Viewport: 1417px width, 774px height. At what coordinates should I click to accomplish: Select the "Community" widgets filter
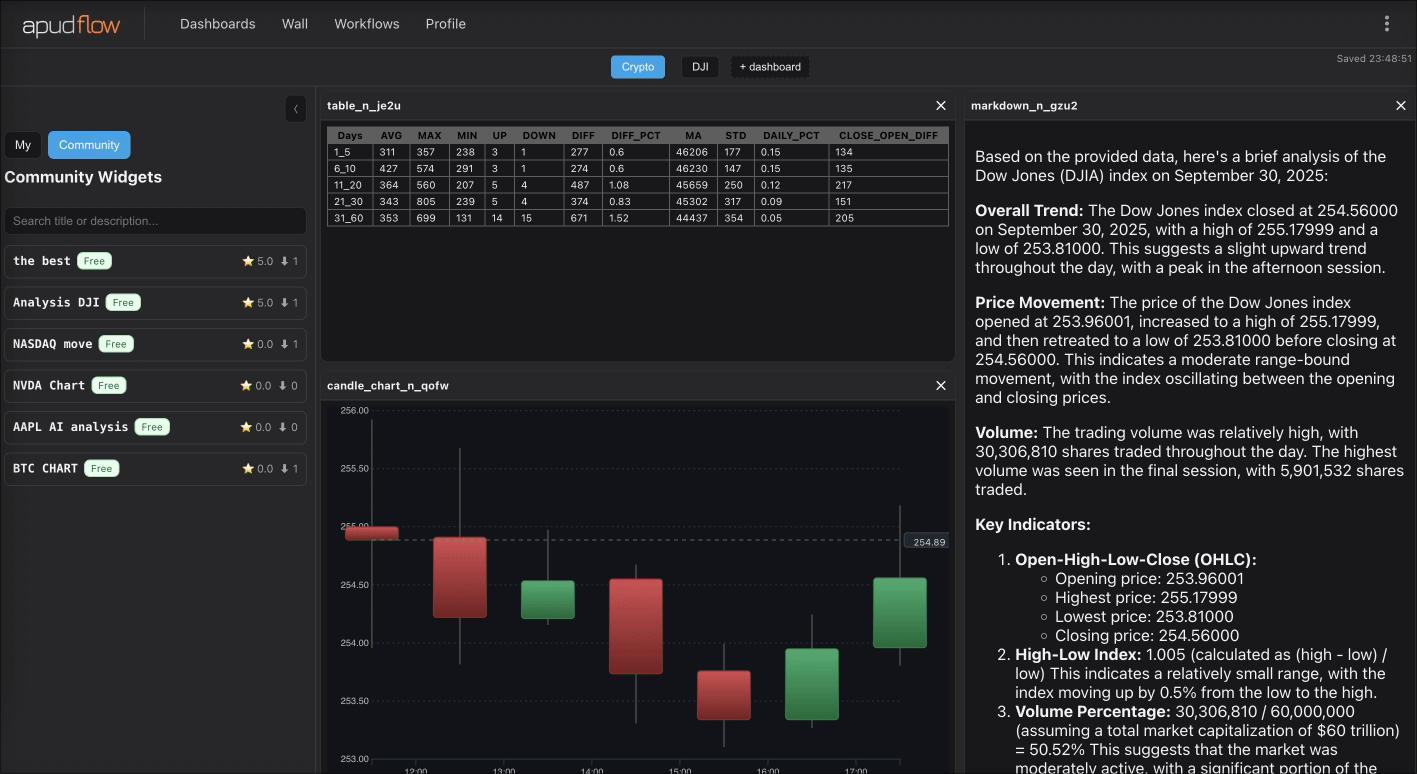click(89, 144)
